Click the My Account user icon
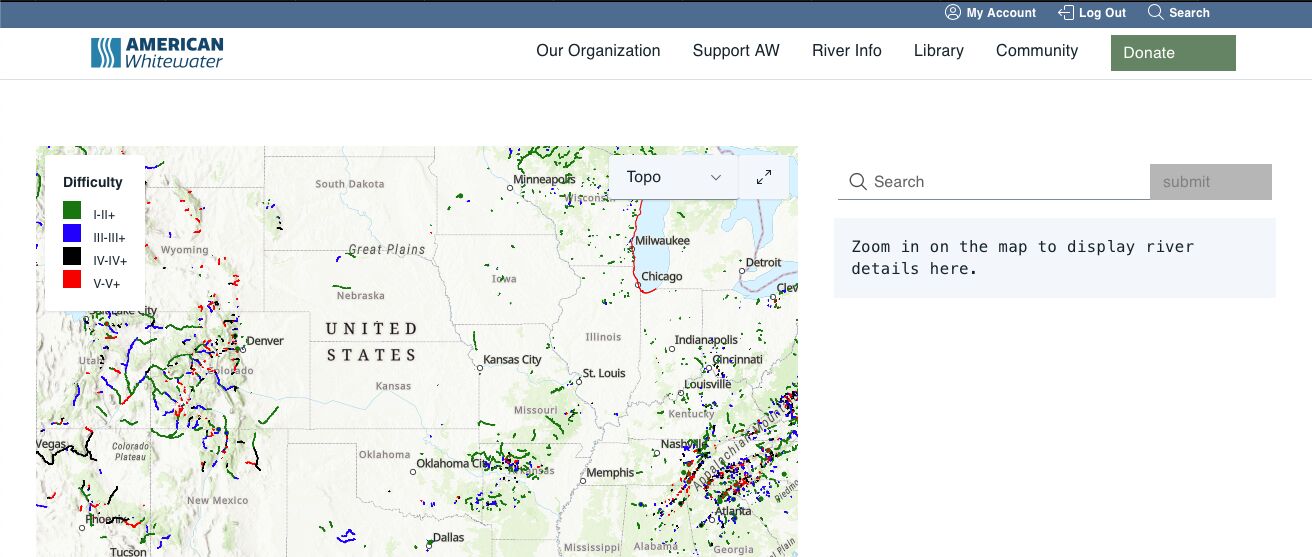Screen dimensions: 1312x557 952,13
